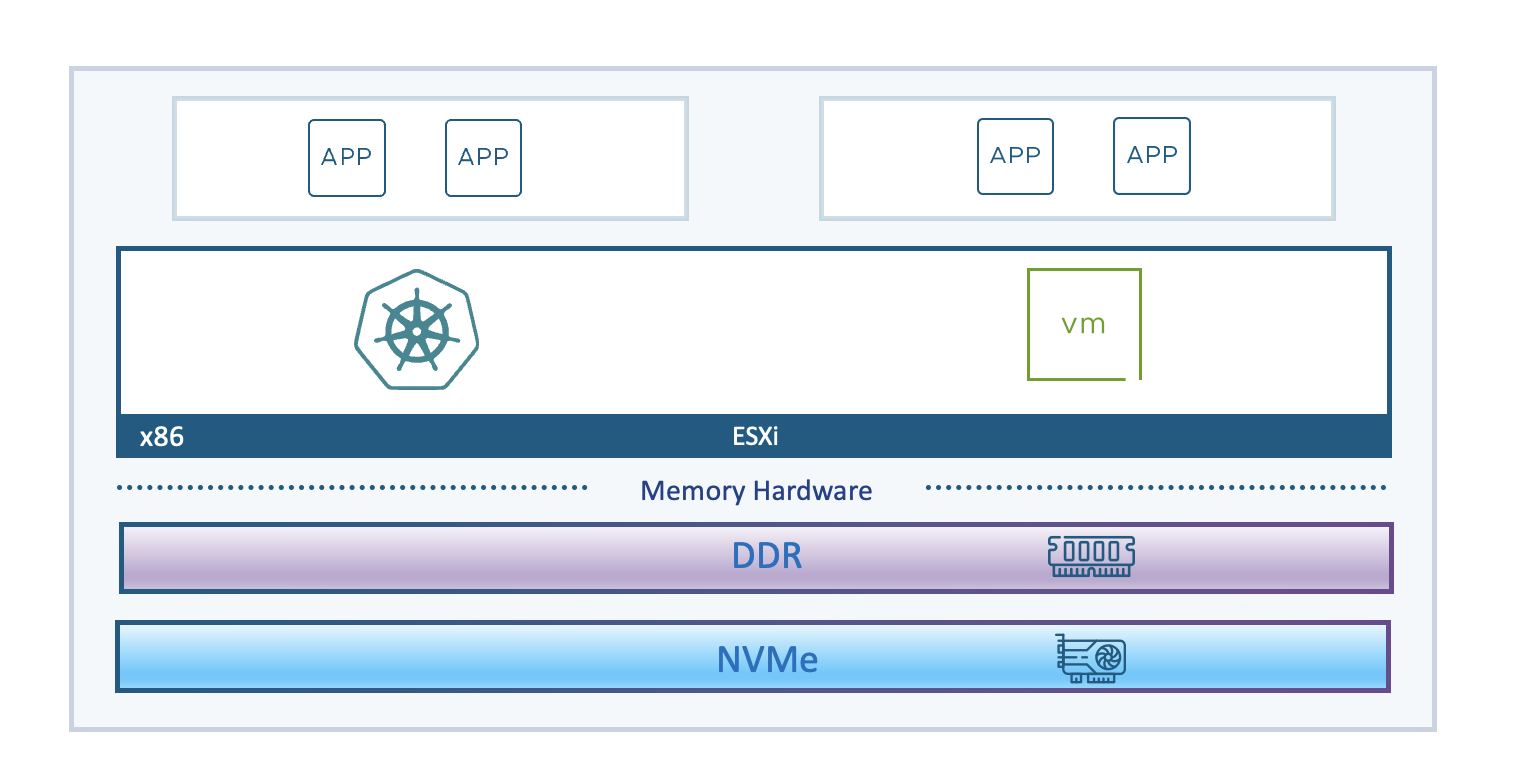Click the right APP box in right container

pyautogui.click(x=1151, y=156)
